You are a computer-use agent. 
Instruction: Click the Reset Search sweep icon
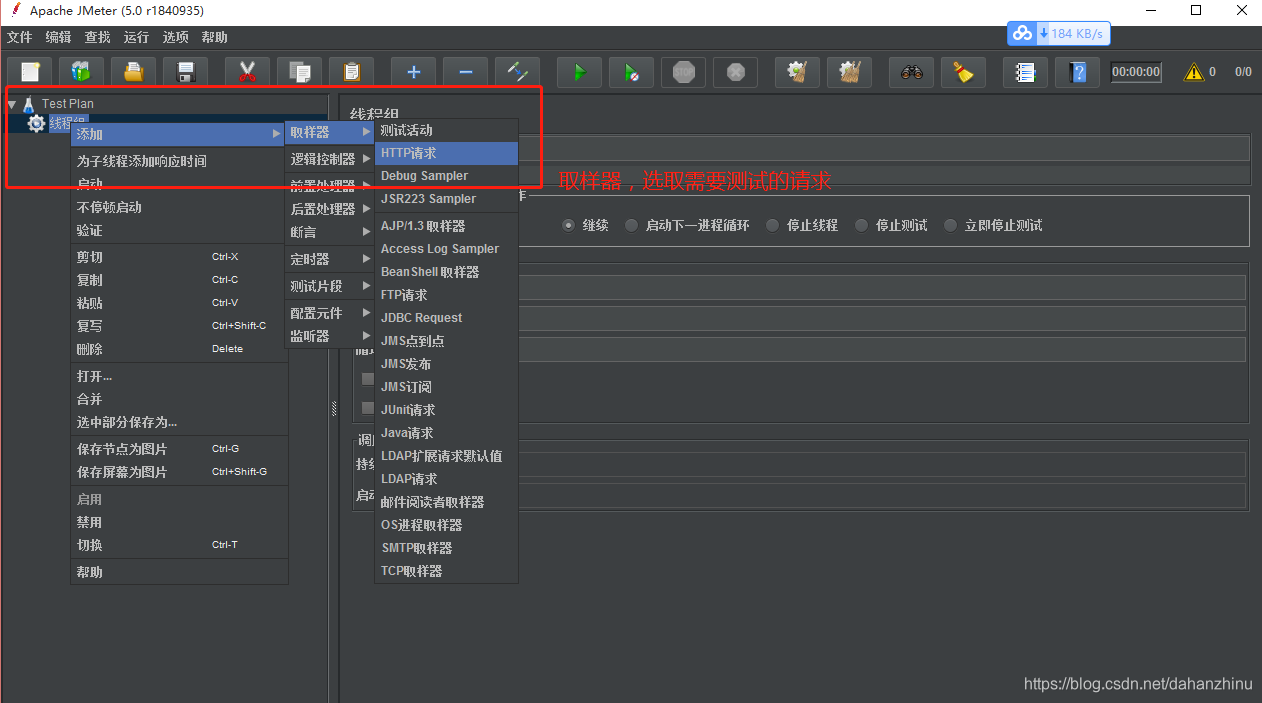tap(963, 72)
